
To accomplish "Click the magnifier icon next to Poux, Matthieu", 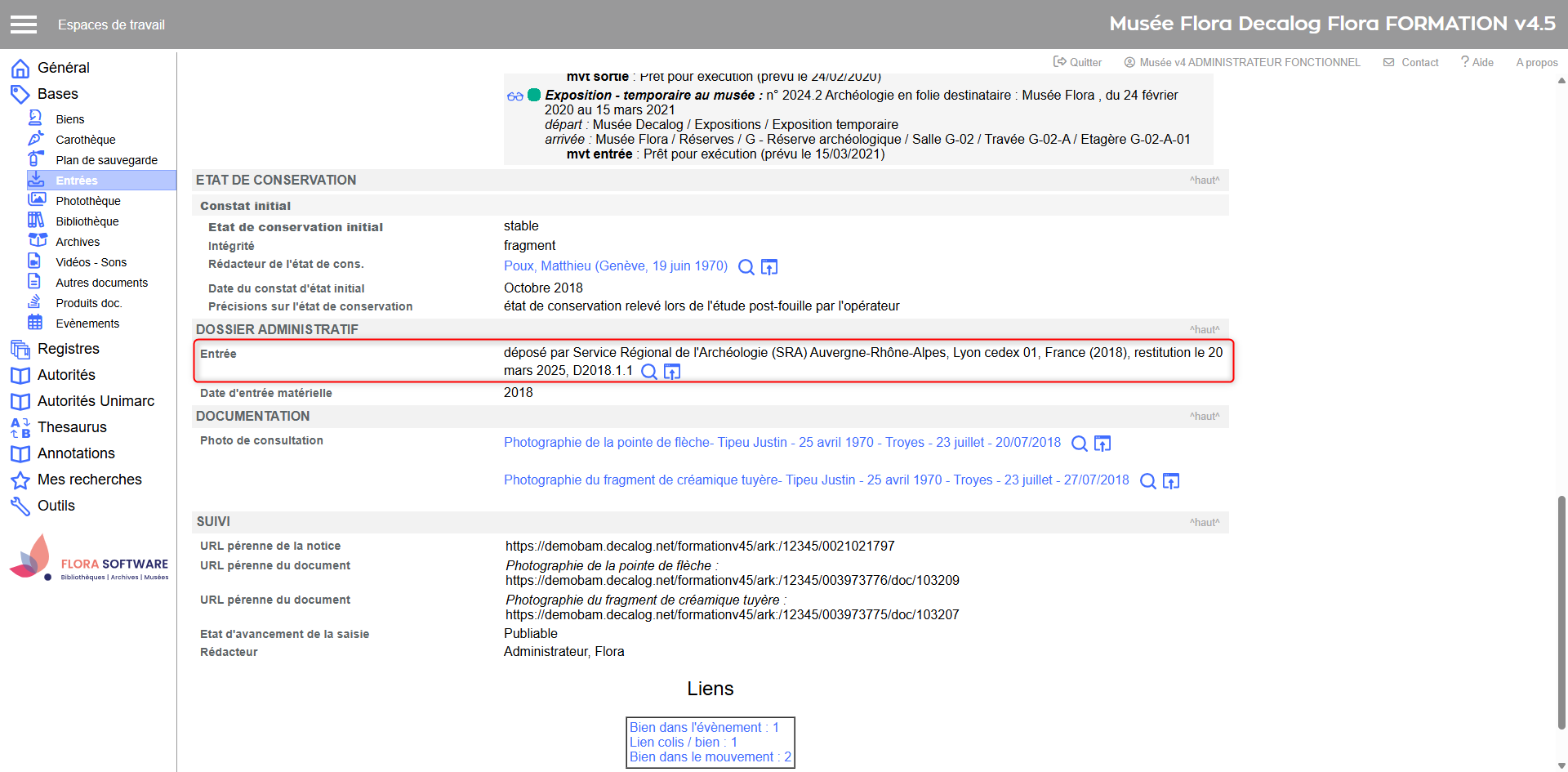I will [746, 267].
